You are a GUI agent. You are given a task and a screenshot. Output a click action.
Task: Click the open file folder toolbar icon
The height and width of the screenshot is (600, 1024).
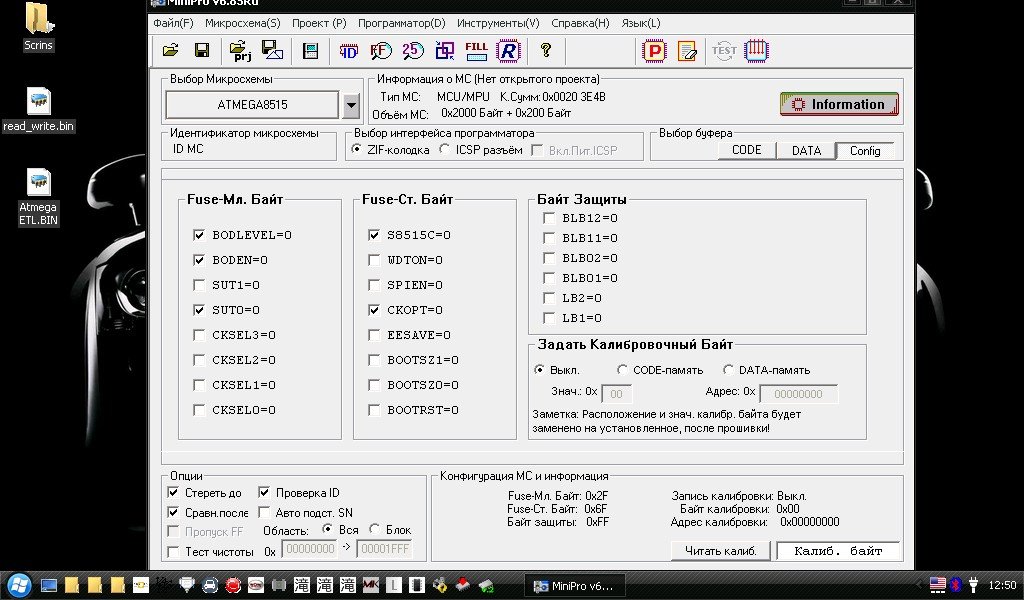click(x=171, y=50)
